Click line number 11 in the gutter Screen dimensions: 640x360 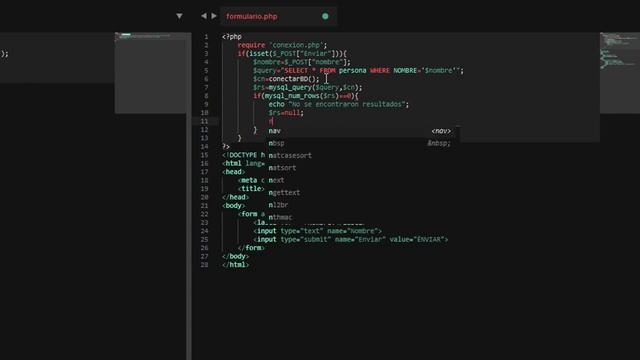coord(204,121)
